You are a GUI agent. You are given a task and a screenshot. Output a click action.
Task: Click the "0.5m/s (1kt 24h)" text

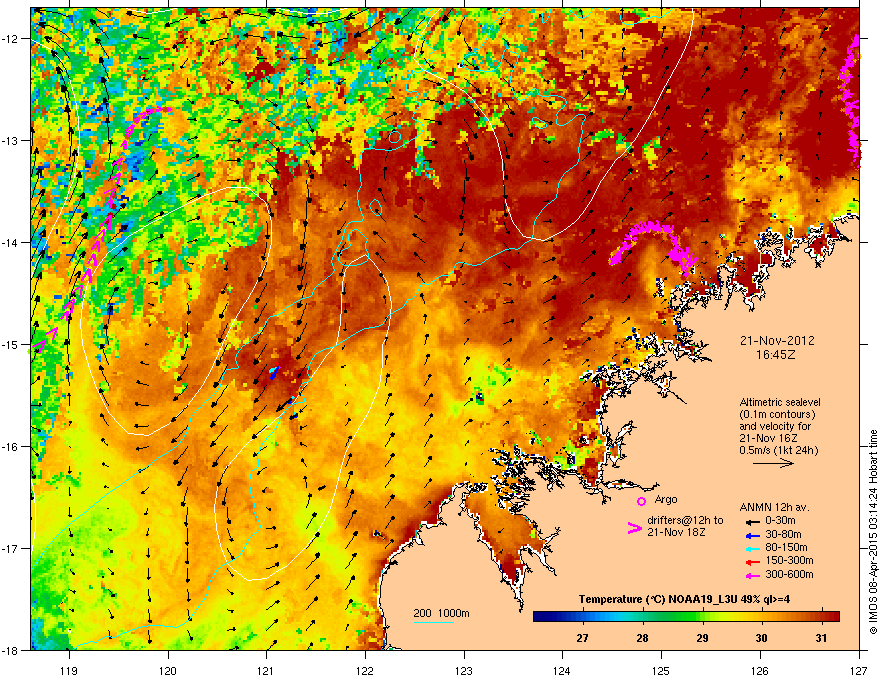tap(778, 450)
